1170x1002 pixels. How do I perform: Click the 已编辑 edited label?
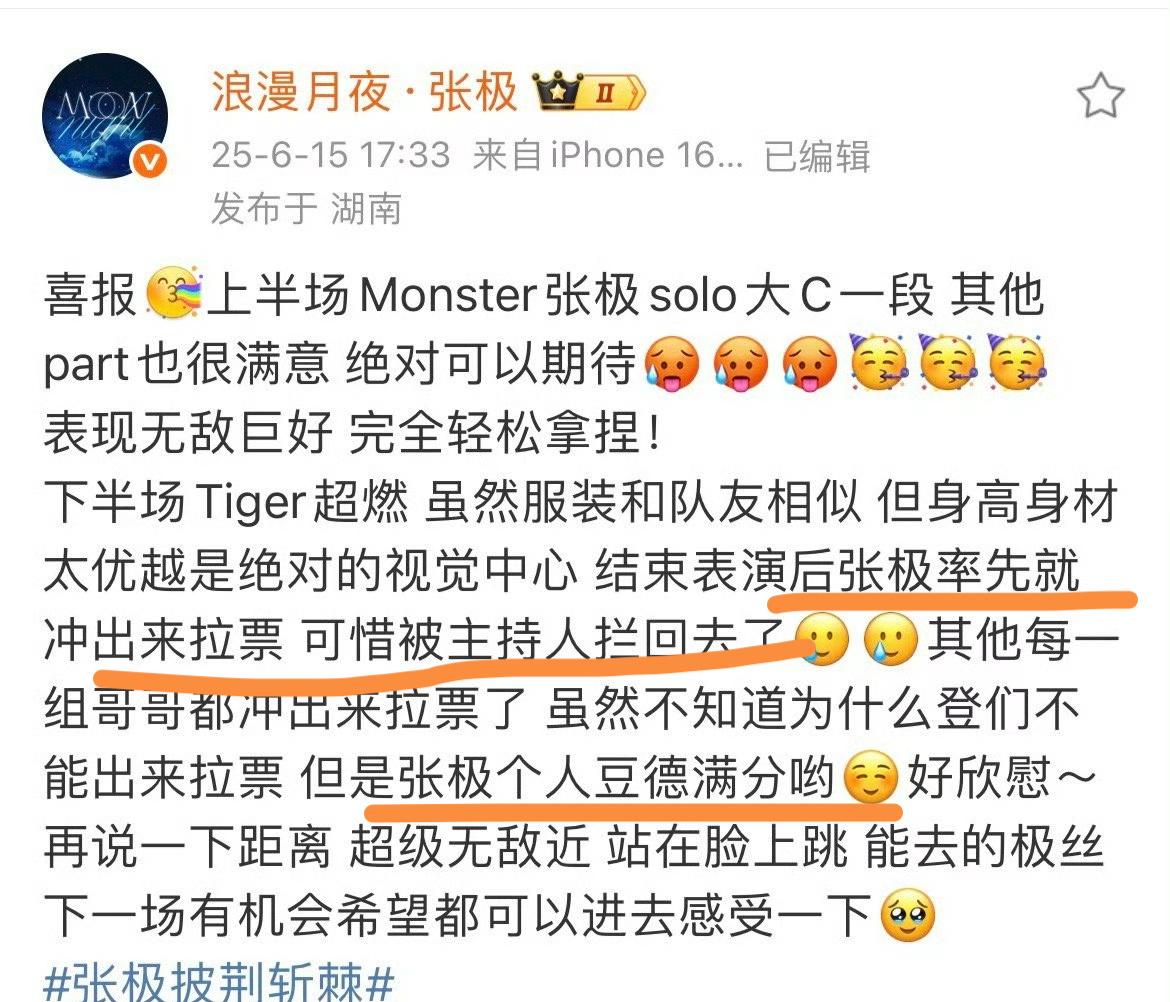[x=817, y=156]
